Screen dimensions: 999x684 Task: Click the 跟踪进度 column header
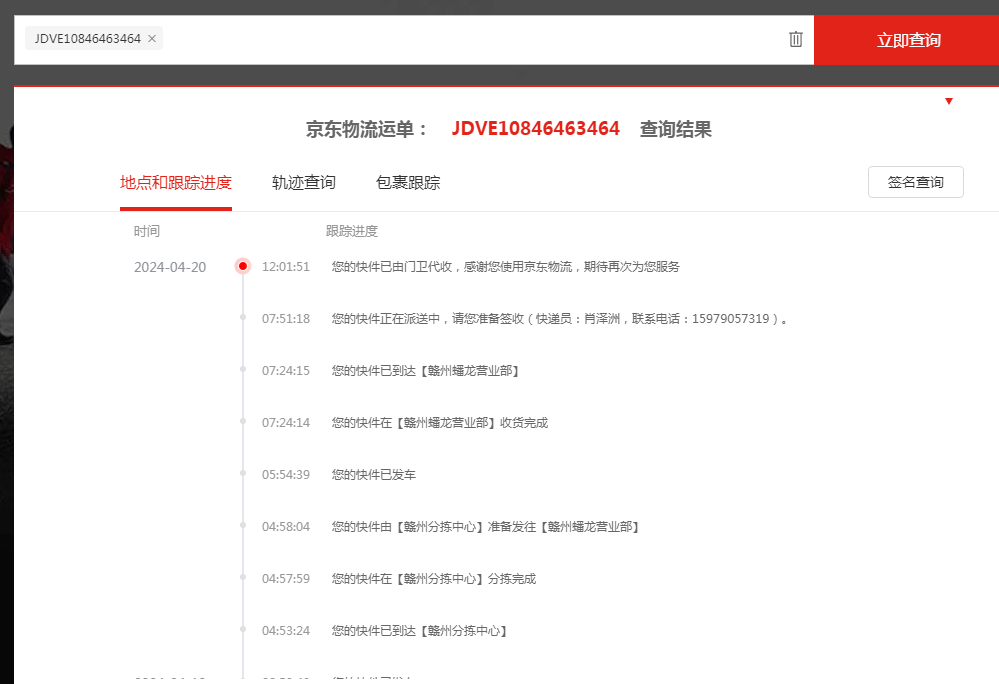point(352,231)
